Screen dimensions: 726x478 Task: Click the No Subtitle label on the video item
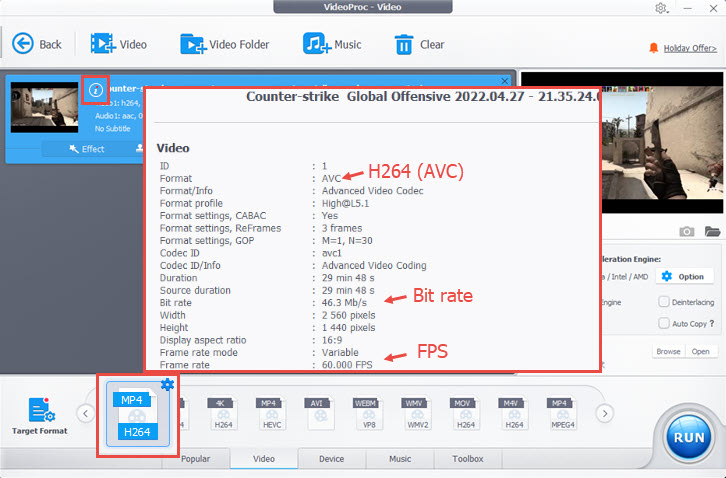coord(113,129)
